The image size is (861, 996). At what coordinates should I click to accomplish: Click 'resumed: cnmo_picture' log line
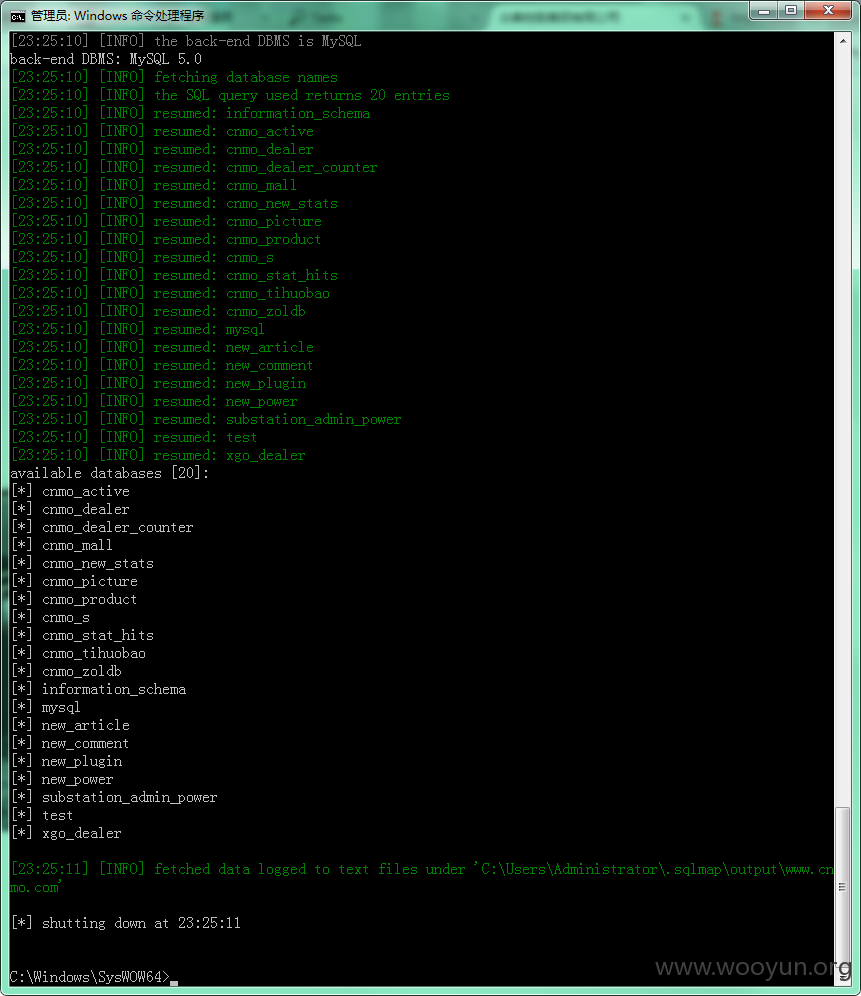(x=166, y=221)
